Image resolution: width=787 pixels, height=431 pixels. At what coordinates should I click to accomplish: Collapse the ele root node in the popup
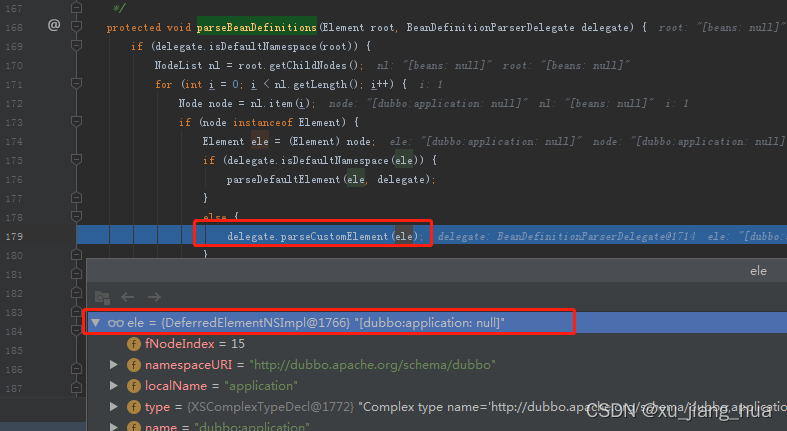(x=95, y=323)
